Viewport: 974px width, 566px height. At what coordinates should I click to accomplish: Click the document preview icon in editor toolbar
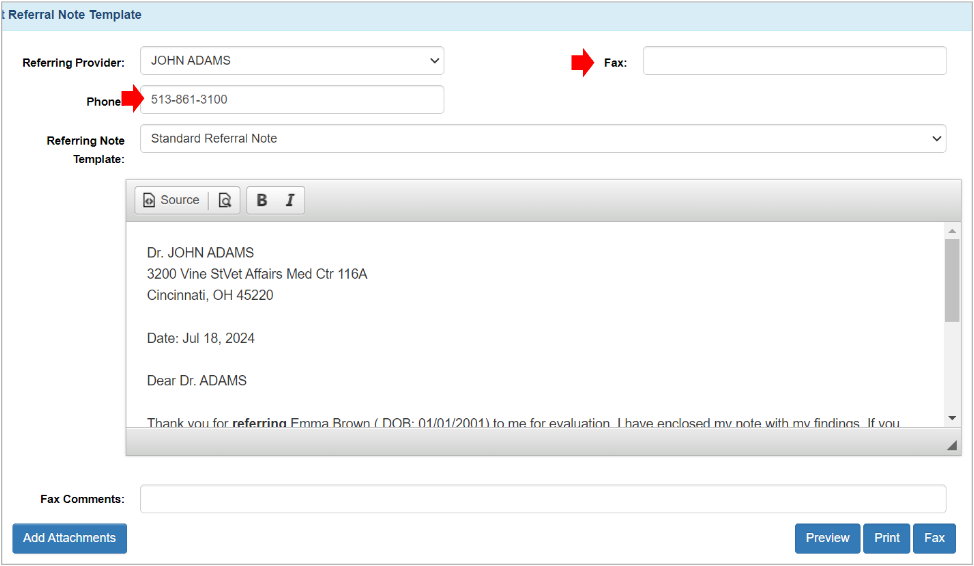[225, 200]
